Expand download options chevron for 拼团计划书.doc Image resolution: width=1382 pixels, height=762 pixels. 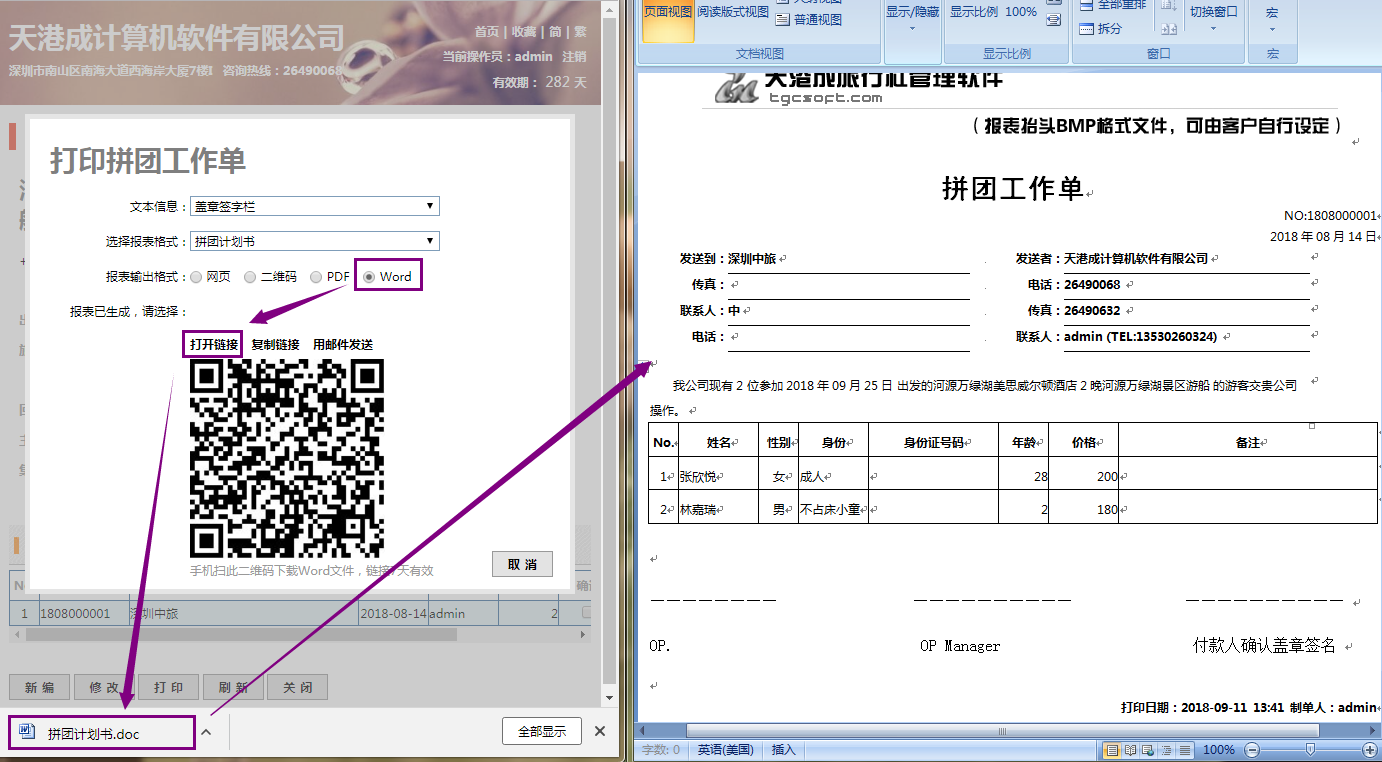click(206, 732)
